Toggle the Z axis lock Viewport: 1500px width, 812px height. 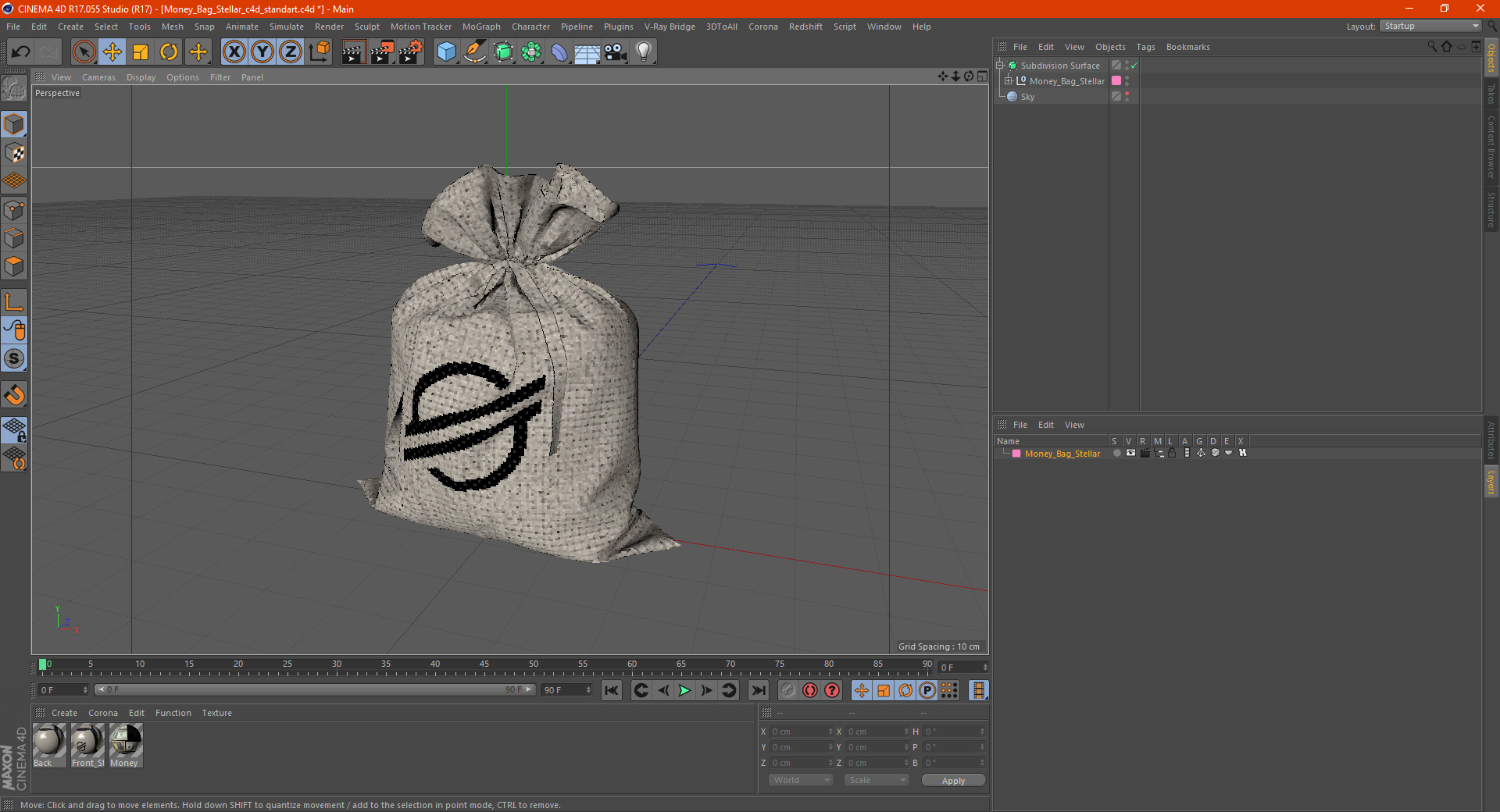291,52
